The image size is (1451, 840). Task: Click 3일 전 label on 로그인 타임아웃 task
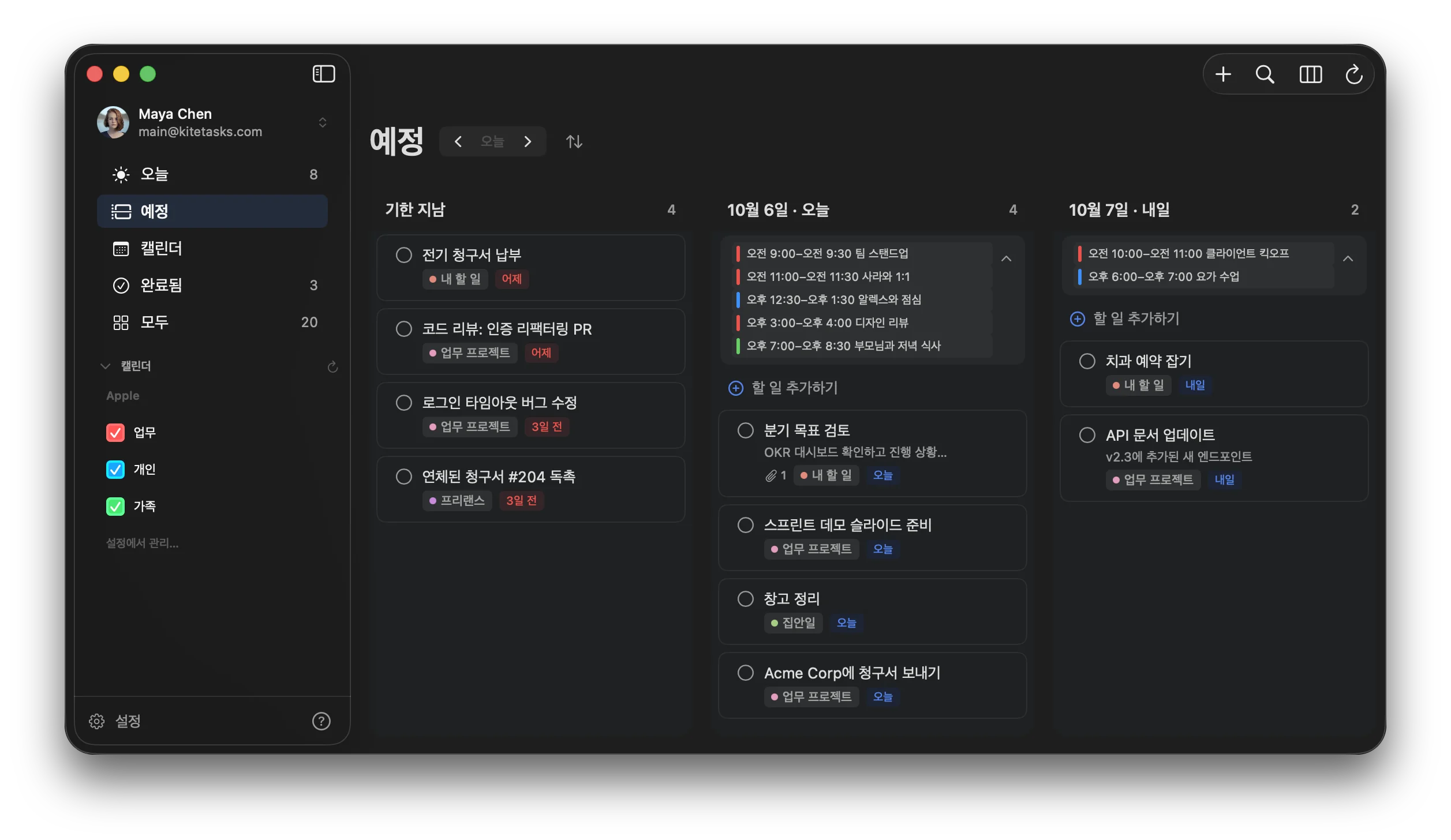(x=547, y=427)
